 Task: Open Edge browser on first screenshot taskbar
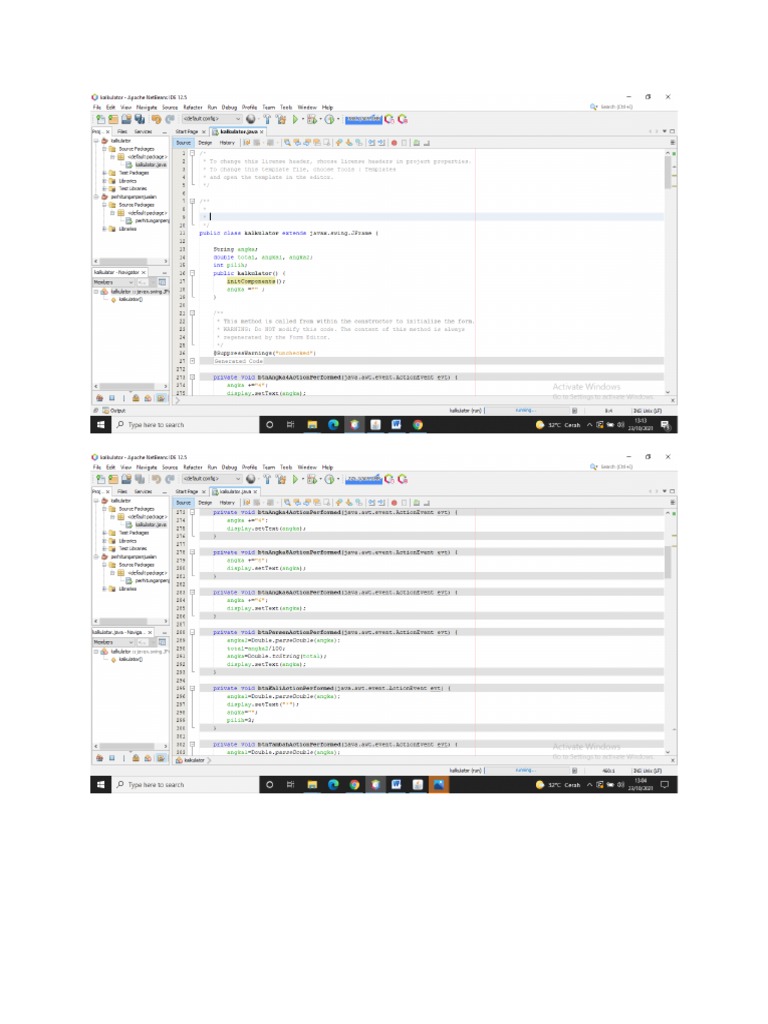click(333, 424)
